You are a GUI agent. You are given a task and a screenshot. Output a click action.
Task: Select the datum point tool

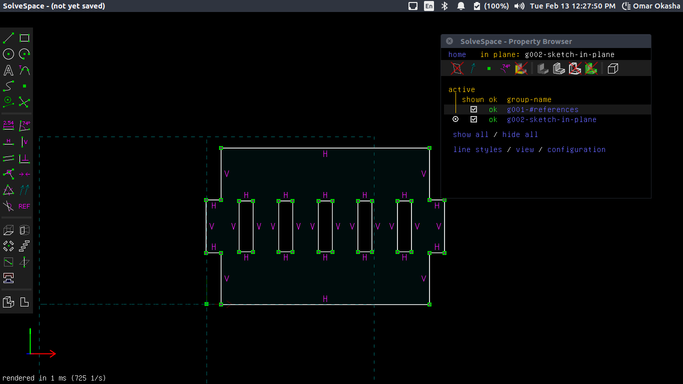(24, 86)
